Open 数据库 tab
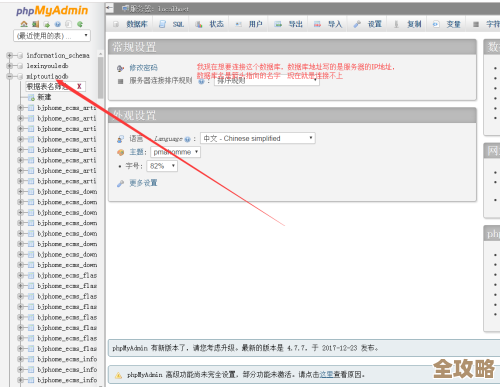500x387 pixels. coord(131,24)
